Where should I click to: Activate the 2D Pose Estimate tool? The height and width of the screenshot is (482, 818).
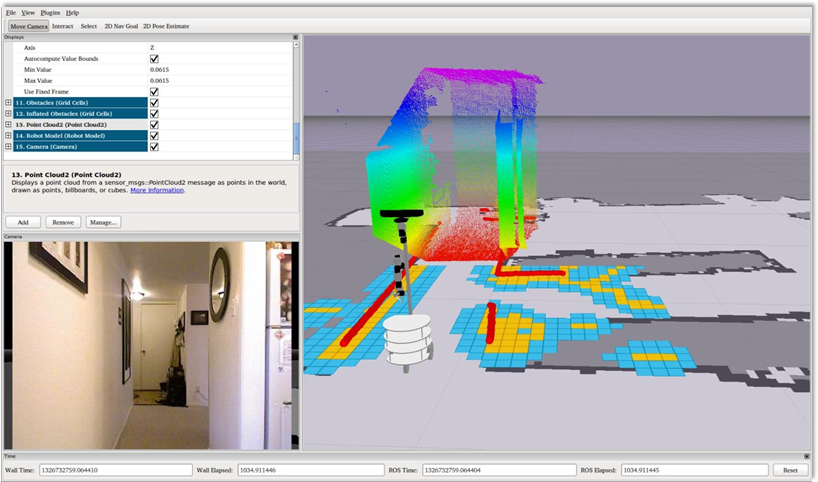click(x=166, y=26)
